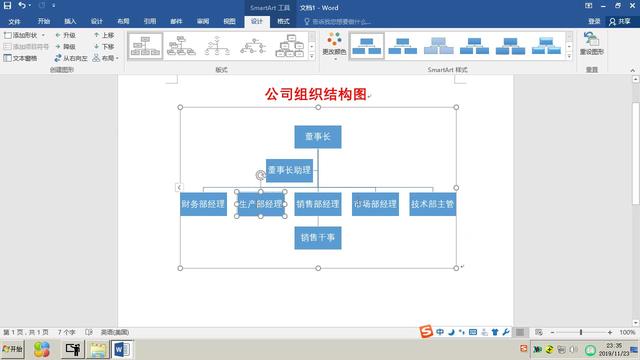Image resolution: width=640 pixels, height=360 pixels.
Task: Switch to the 开始 ribbon tab
Action: click(44, 21)
